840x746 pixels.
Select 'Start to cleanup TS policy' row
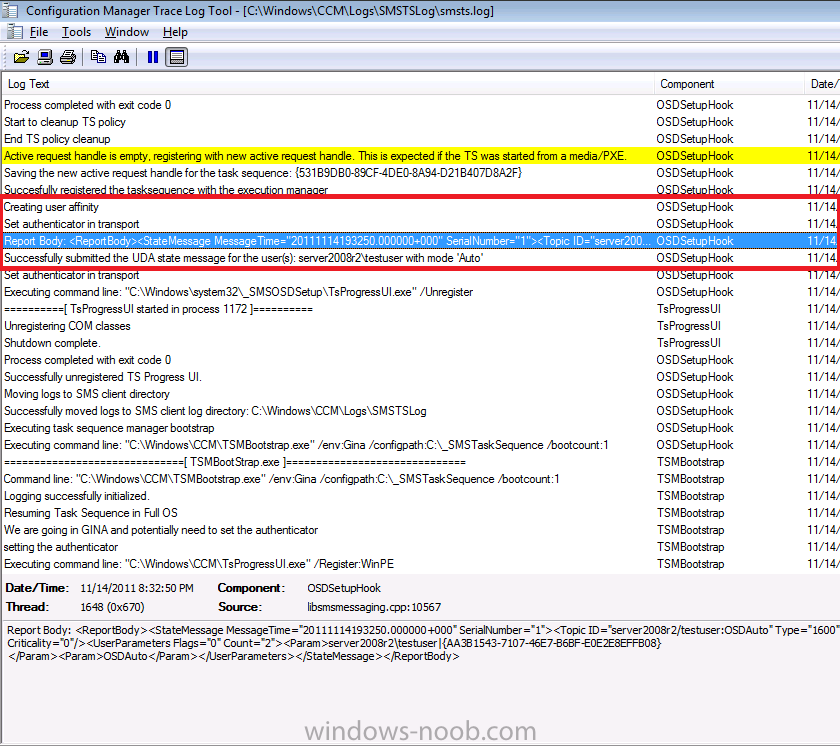pos(420,122)
